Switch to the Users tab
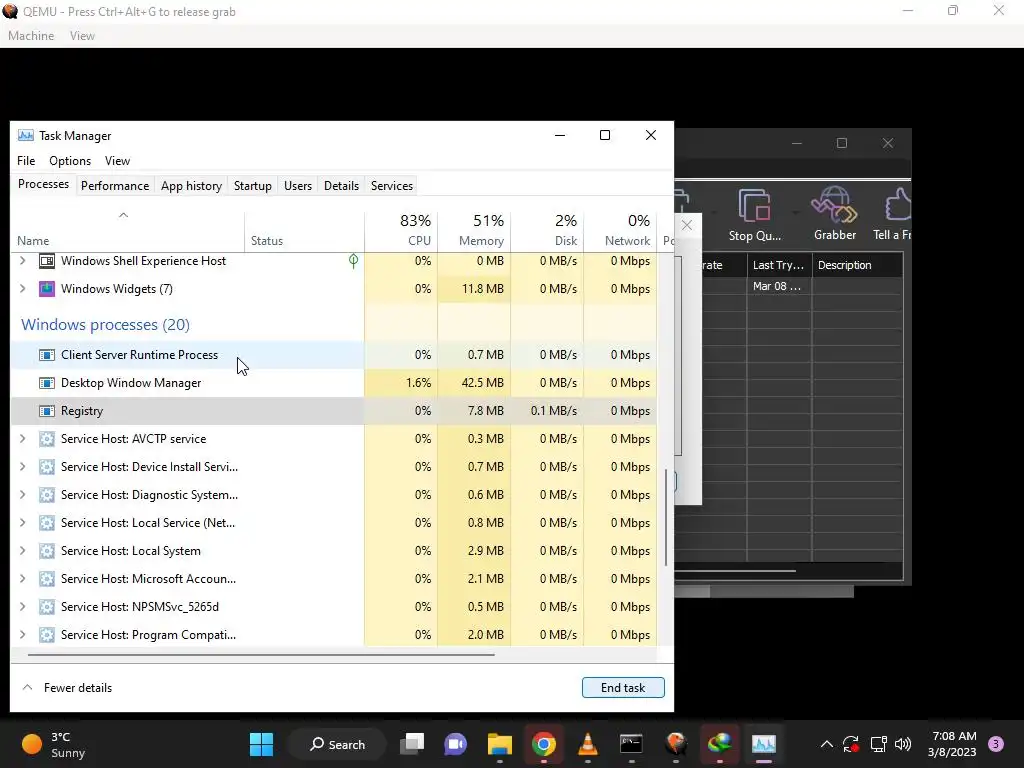Screen dimensions: 1024x768 point(298,185)
